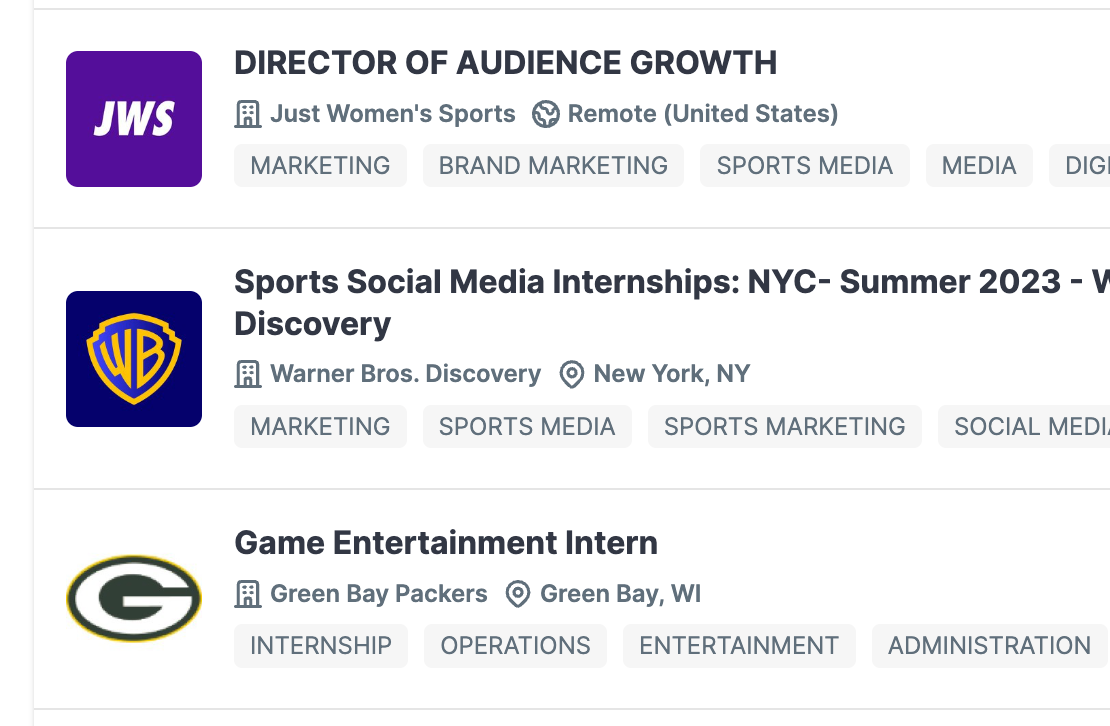Viewport: 1110px width, 726px height.
Task: Select the ENTERTAINMENT tag
Action: coord(738,646)
